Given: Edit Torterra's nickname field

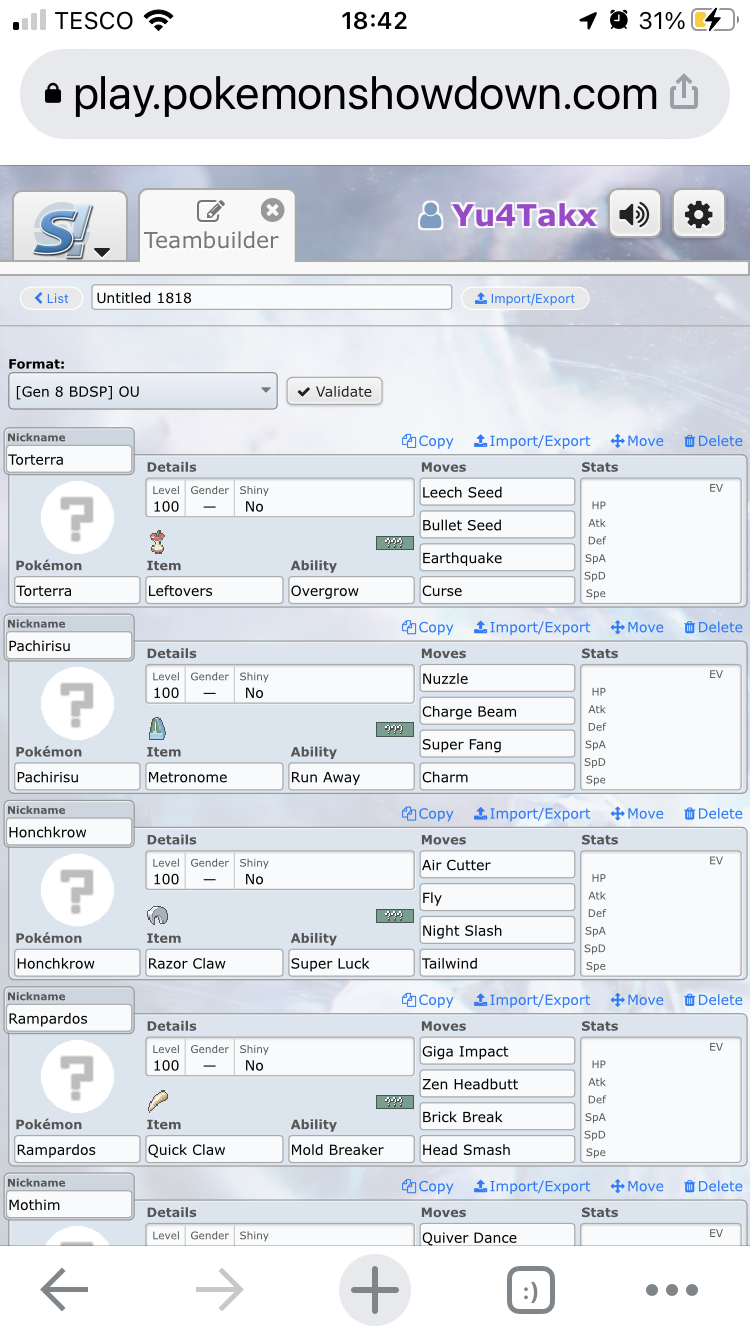Looking at the screenshot, I should tap(70, 460).
